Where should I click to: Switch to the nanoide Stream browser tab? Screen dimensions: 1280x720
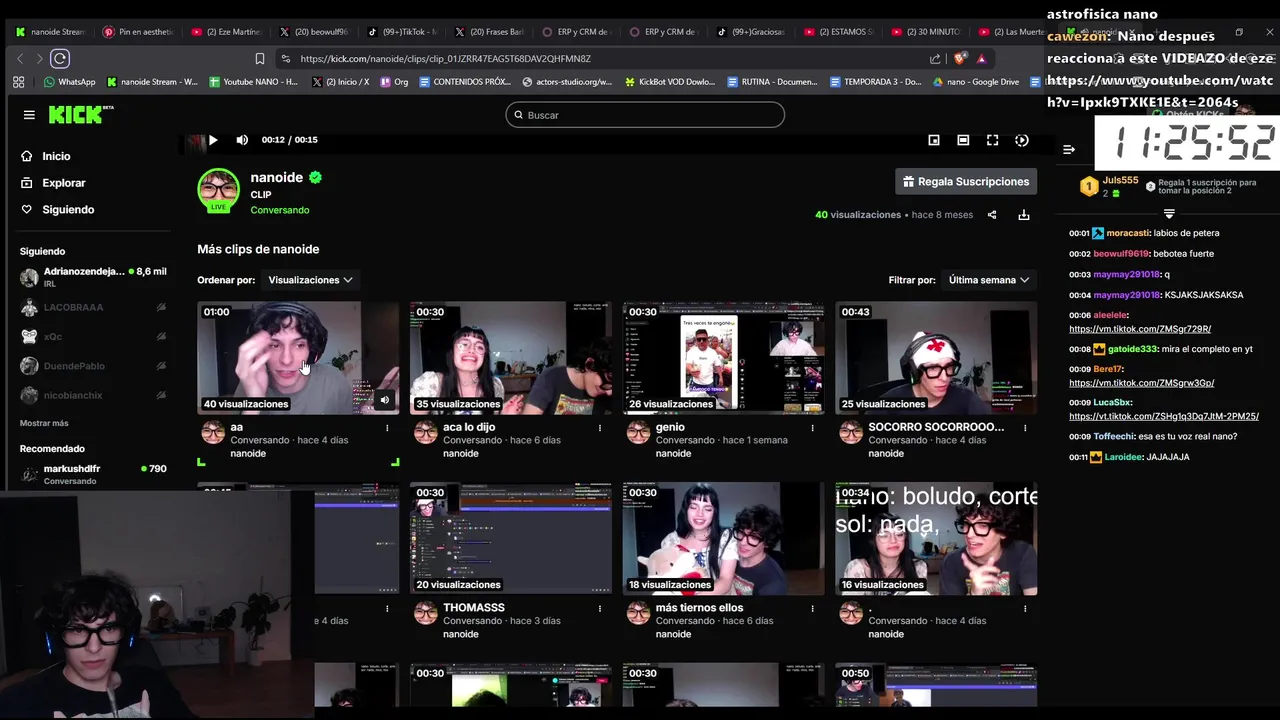51,32
